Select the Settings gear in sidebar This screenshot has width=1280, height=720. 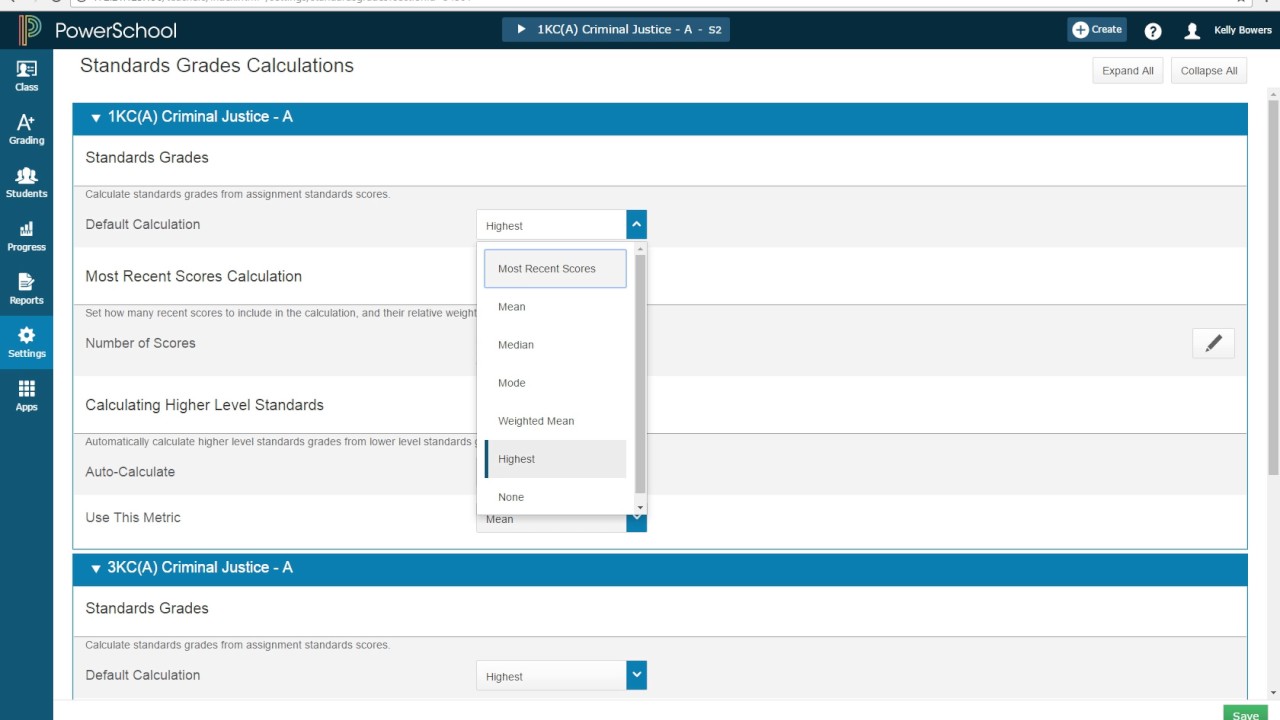pos(27,343)
